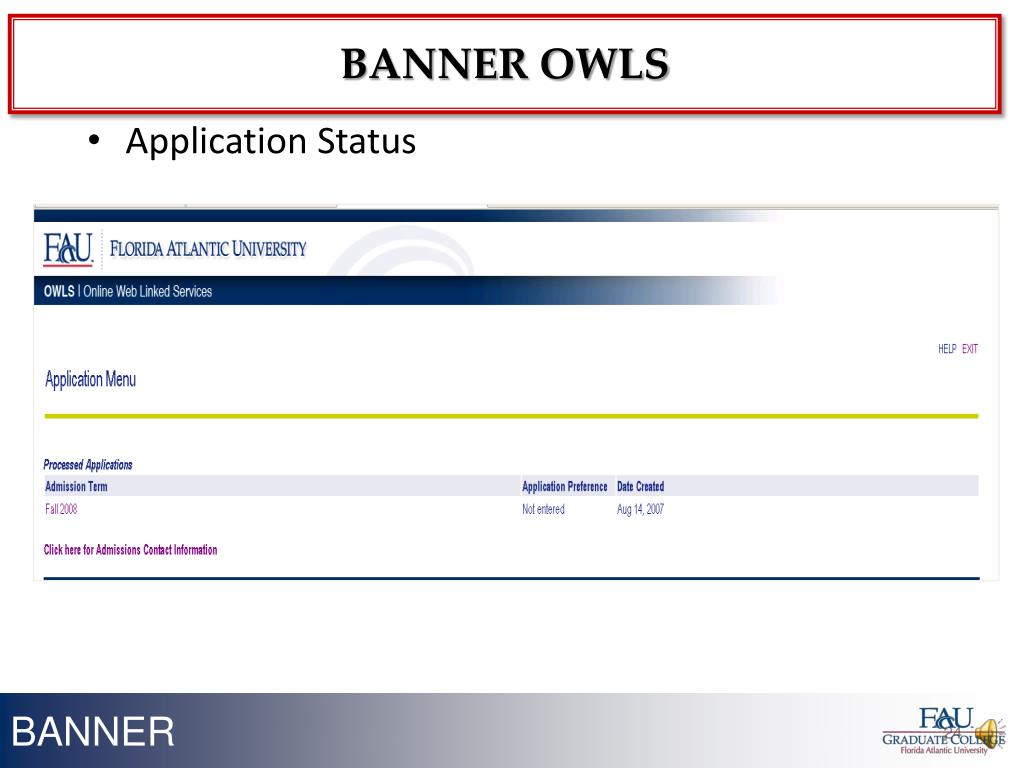Screen dimensions: 1024x768
Task: Click the EXIT link
Action: [x=970, y=349]
